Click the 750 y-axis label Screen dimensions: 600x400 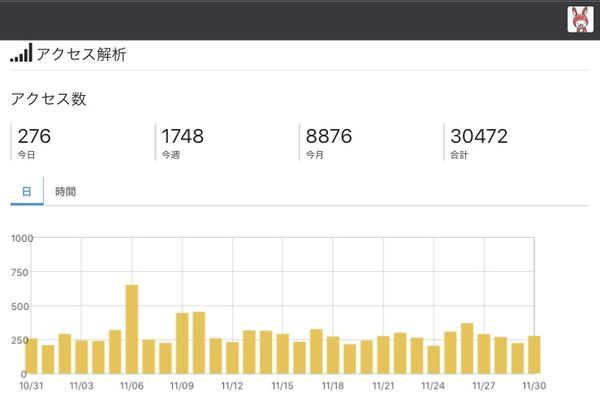[20, 273]
